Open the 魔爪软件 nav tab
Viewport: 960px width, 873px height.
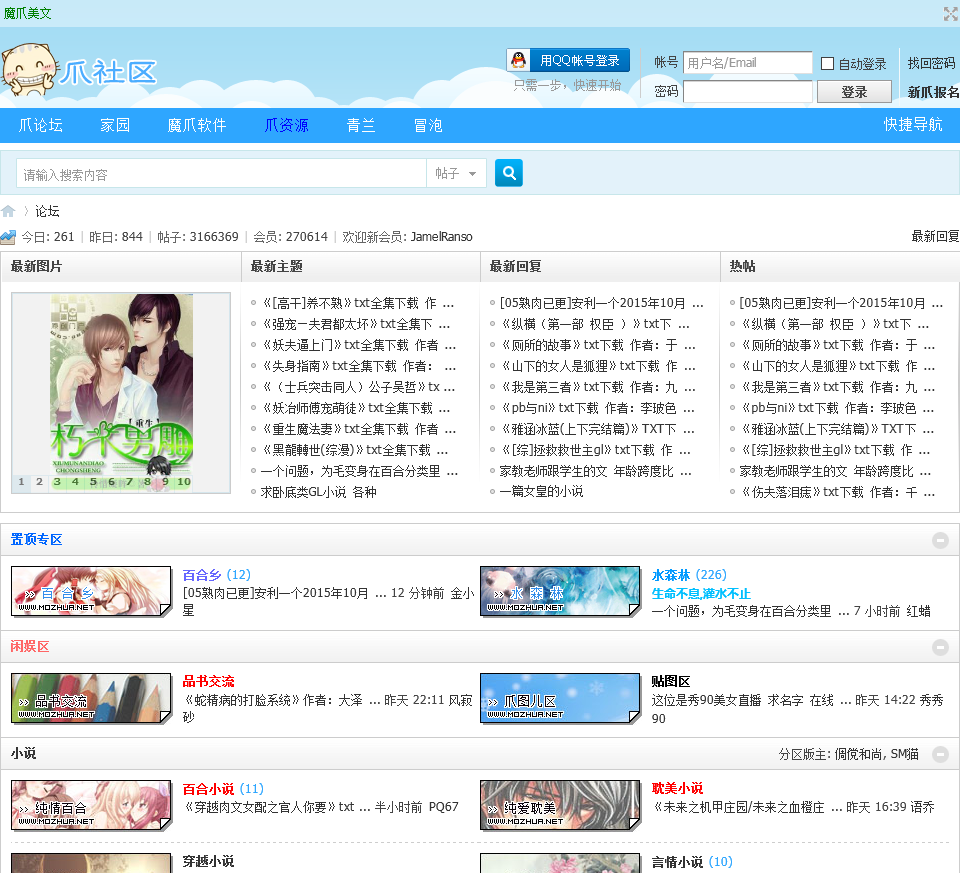[x=197, y=126]
